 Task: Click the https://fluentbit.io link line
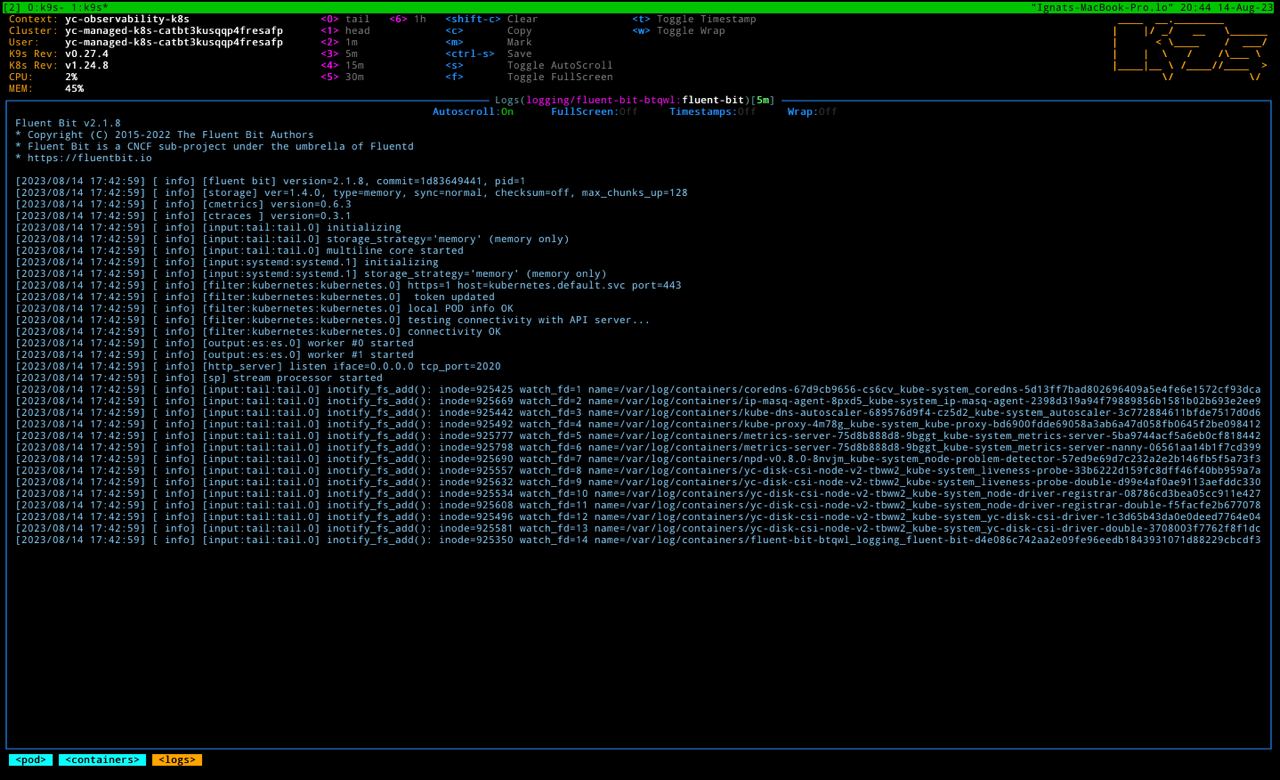pos(83,158)
